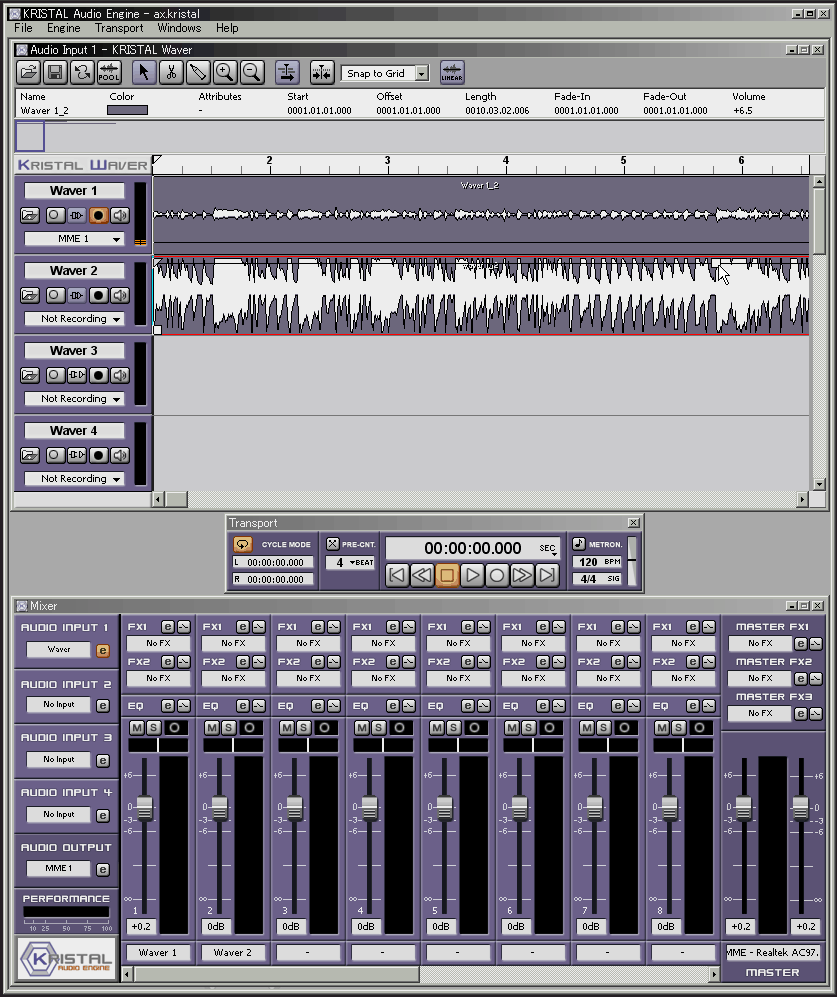Mute mixer channel 2
Image resolution: width=837 pixels, height=997 pixels.
click(x=211, y=727)
